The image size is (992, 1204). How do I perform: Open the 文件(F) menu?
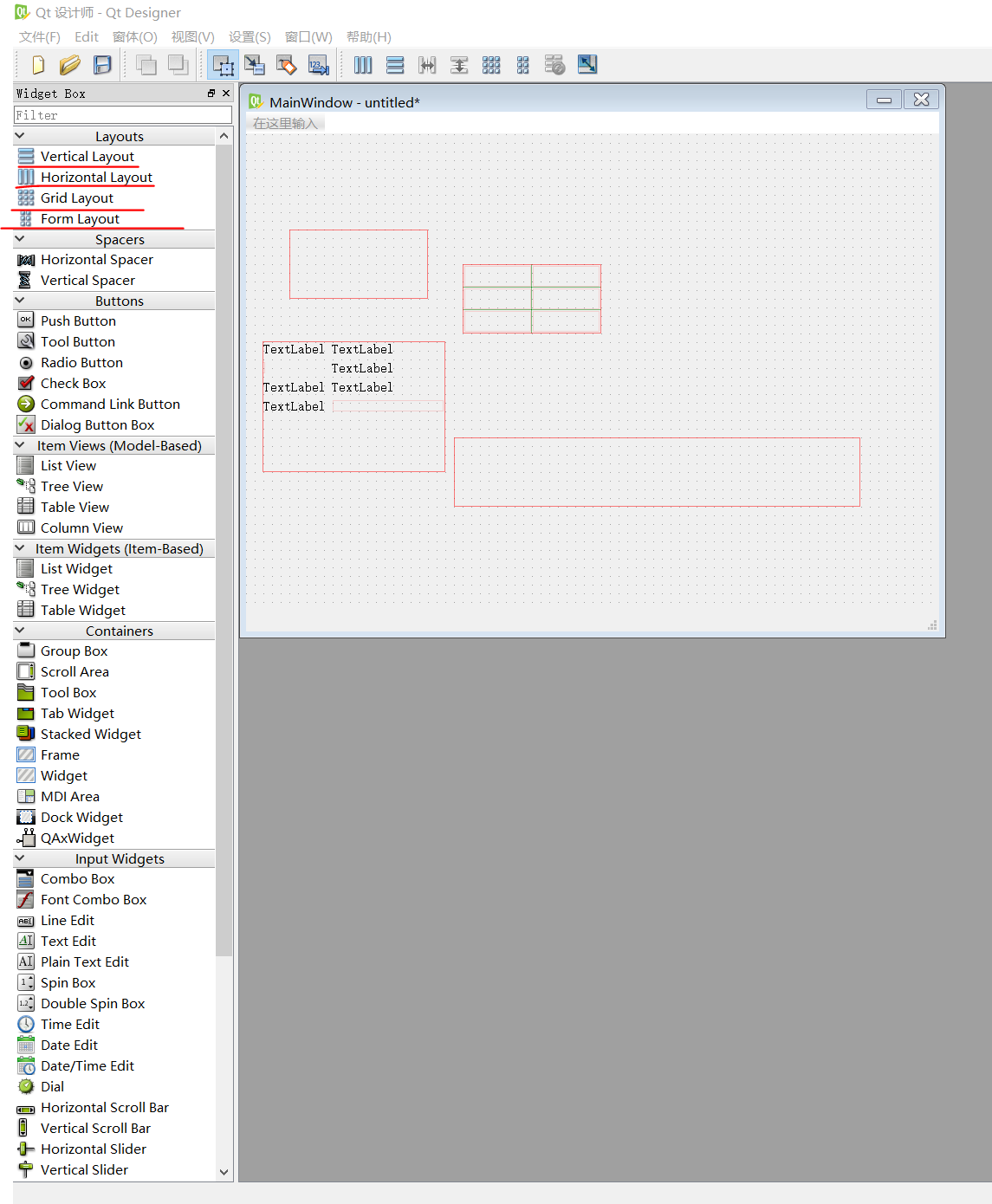40,37
